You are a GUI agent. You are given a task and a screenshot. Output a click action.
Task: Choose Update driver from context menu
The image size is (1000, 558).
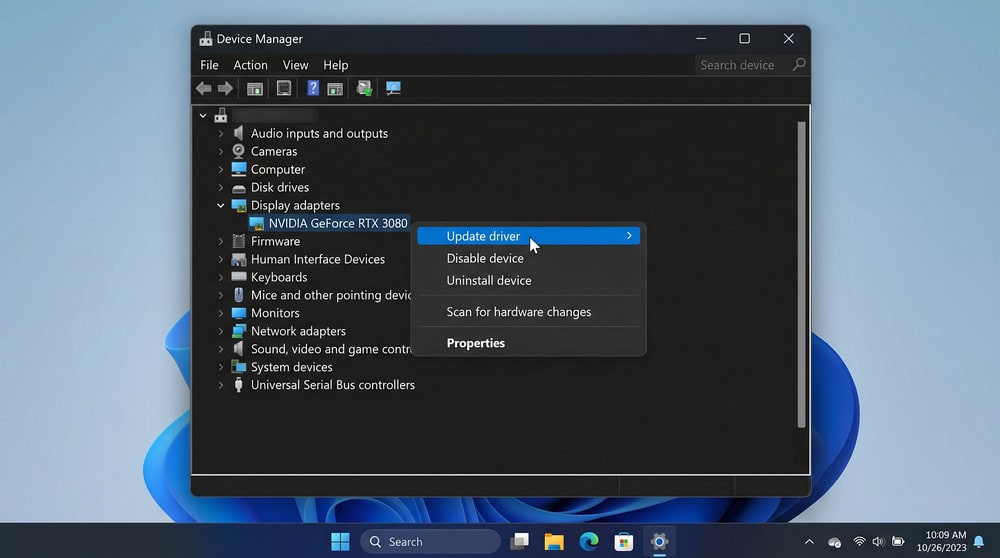[529, 236]
